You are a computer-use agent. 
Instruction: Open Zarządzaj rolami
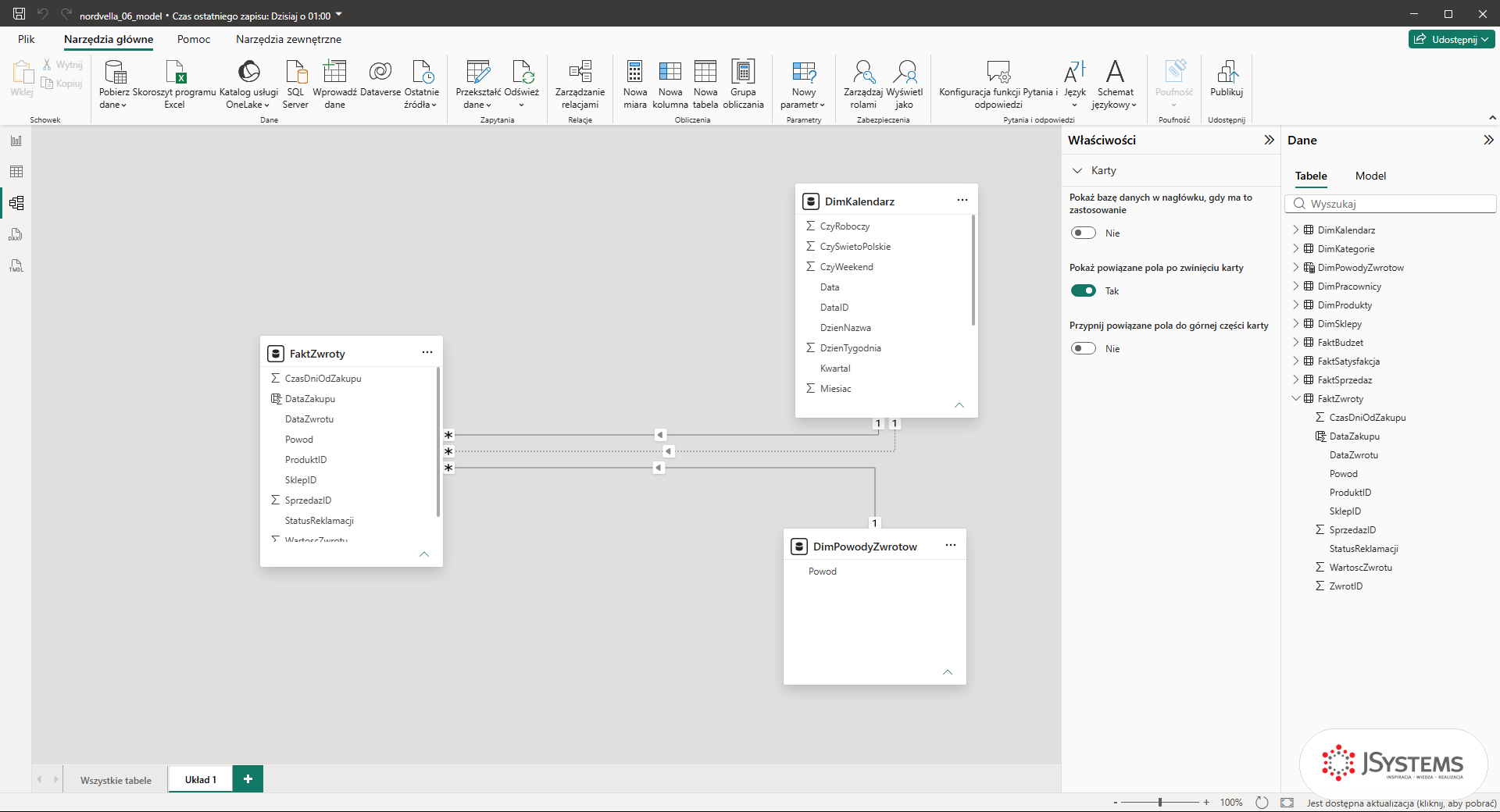pos(863,84)
